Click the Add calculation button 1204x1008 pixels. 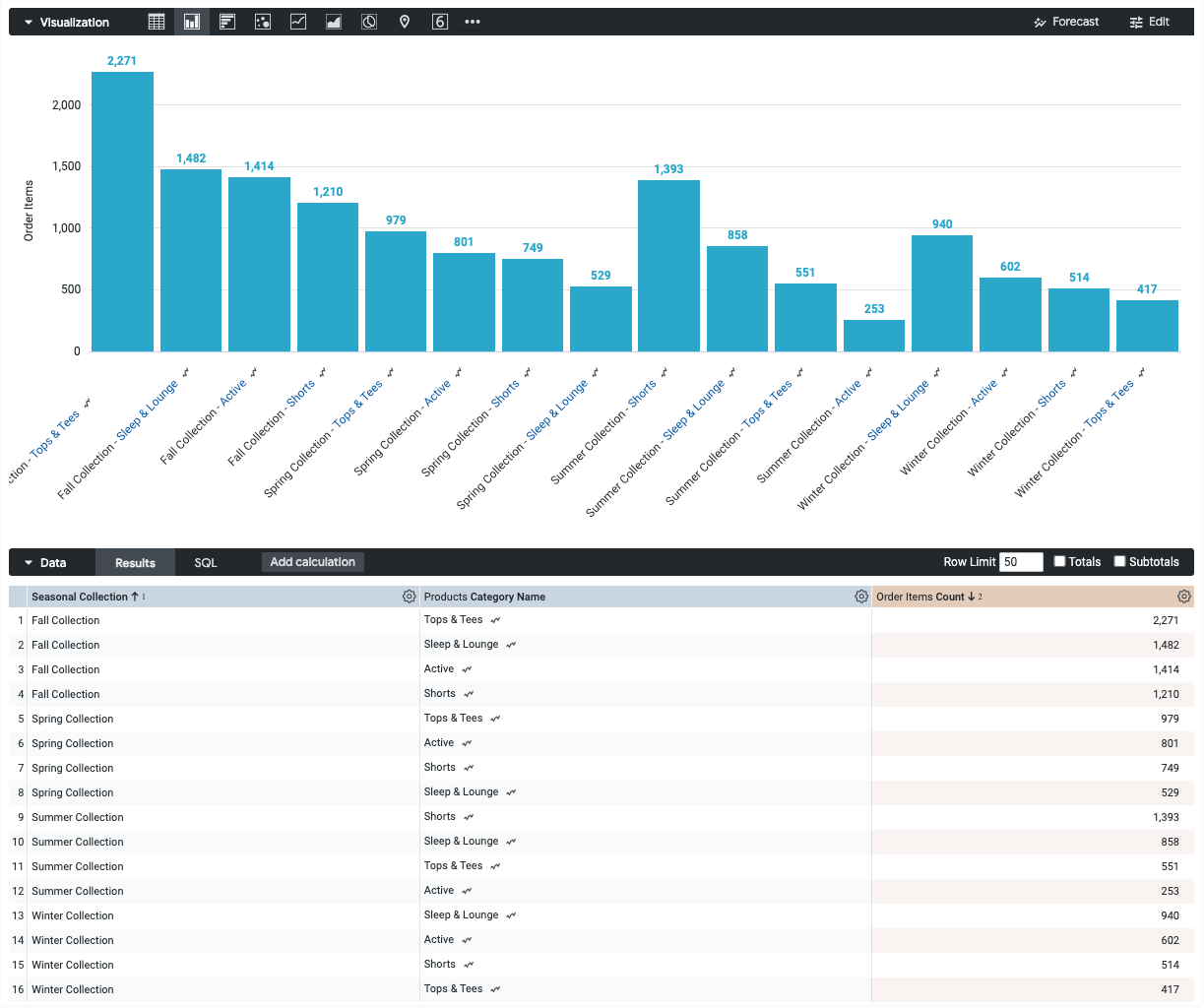pos(312,561)
